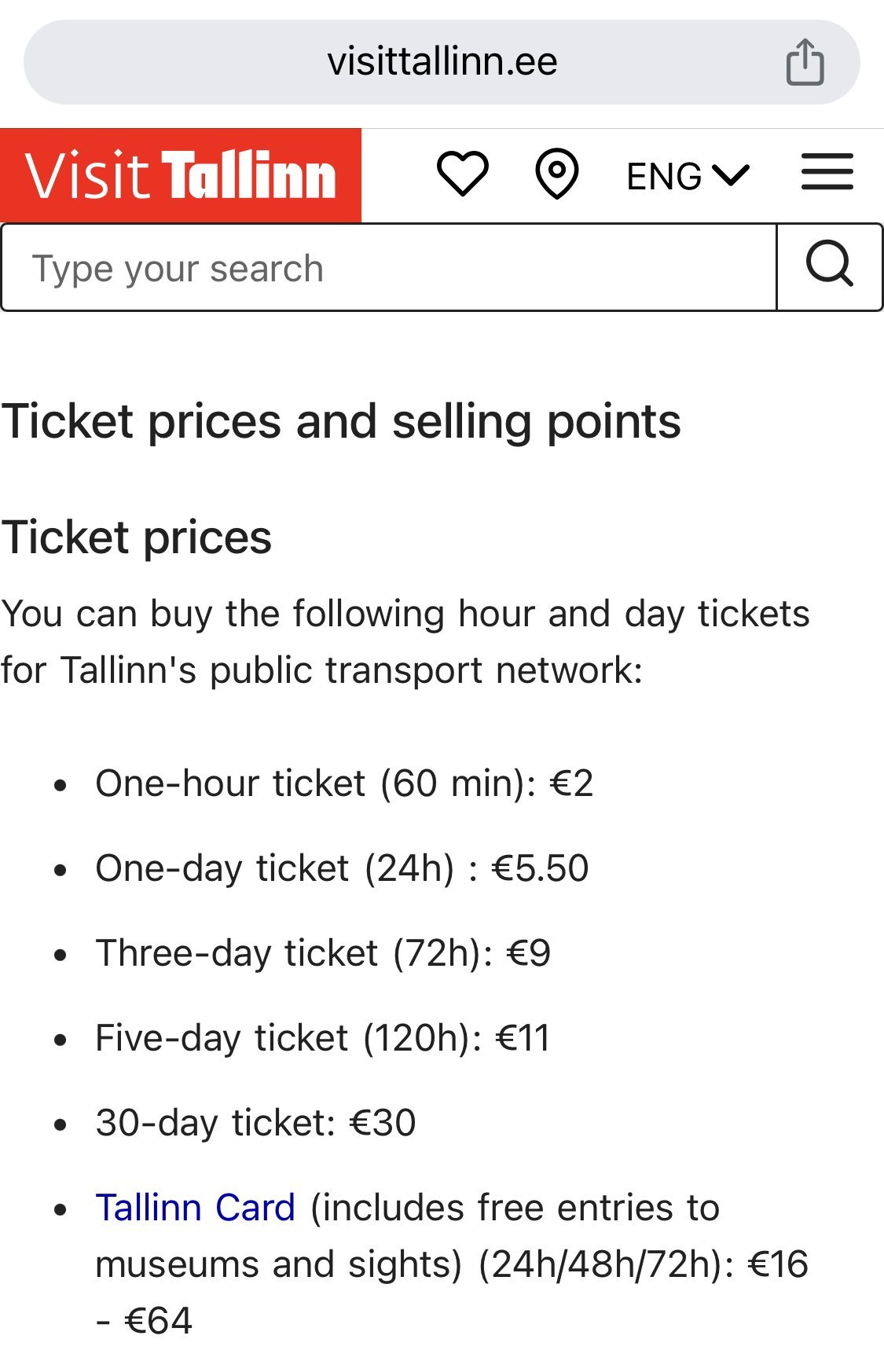884x1372 pixels.
Task: Select the One-day ticket €5.50 item
Action: (342, 868)
